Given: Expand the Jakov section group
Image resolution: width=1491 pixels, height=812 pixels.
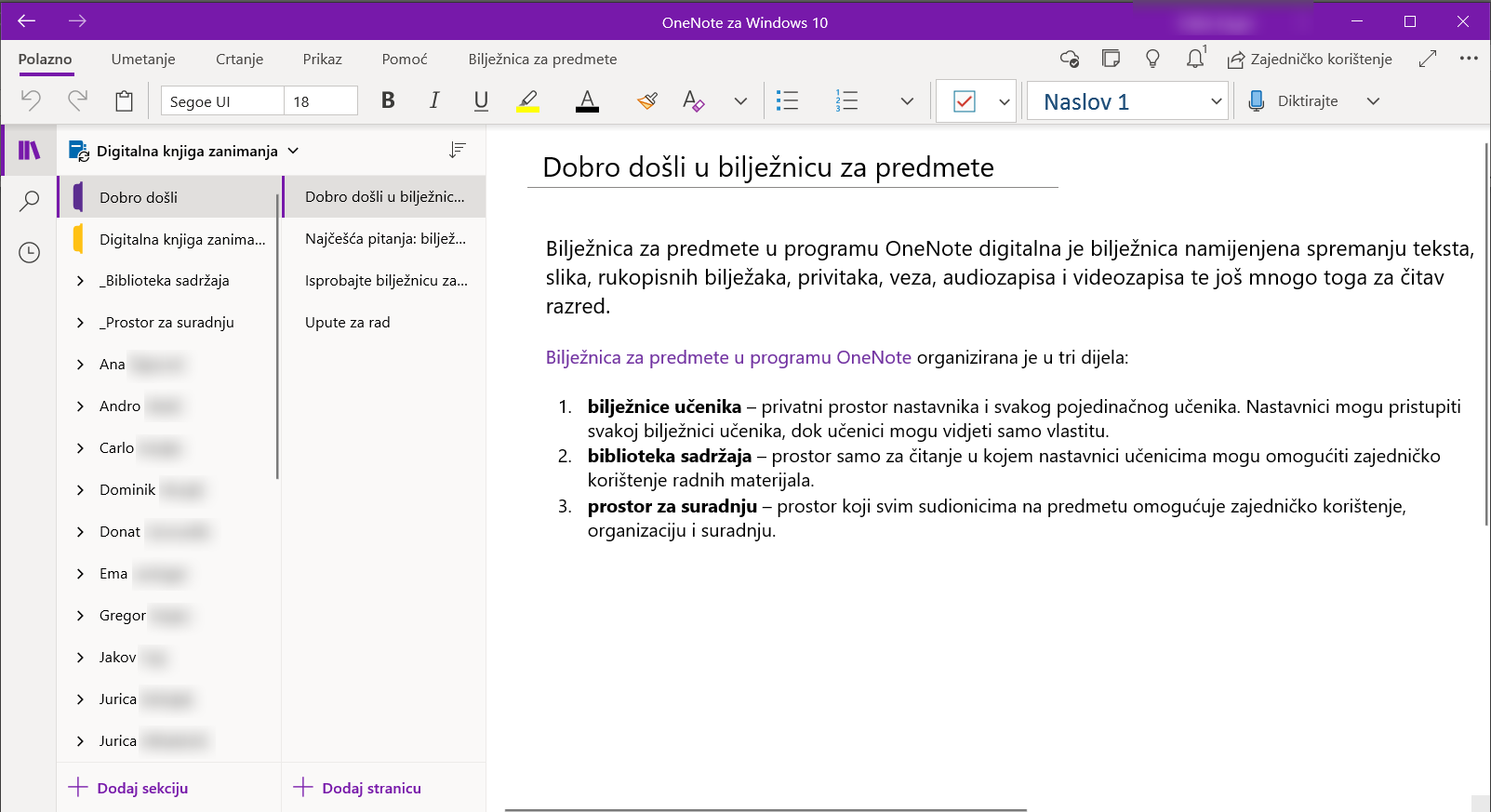Looking at the screenshot, I should click(x=80, y=658).
